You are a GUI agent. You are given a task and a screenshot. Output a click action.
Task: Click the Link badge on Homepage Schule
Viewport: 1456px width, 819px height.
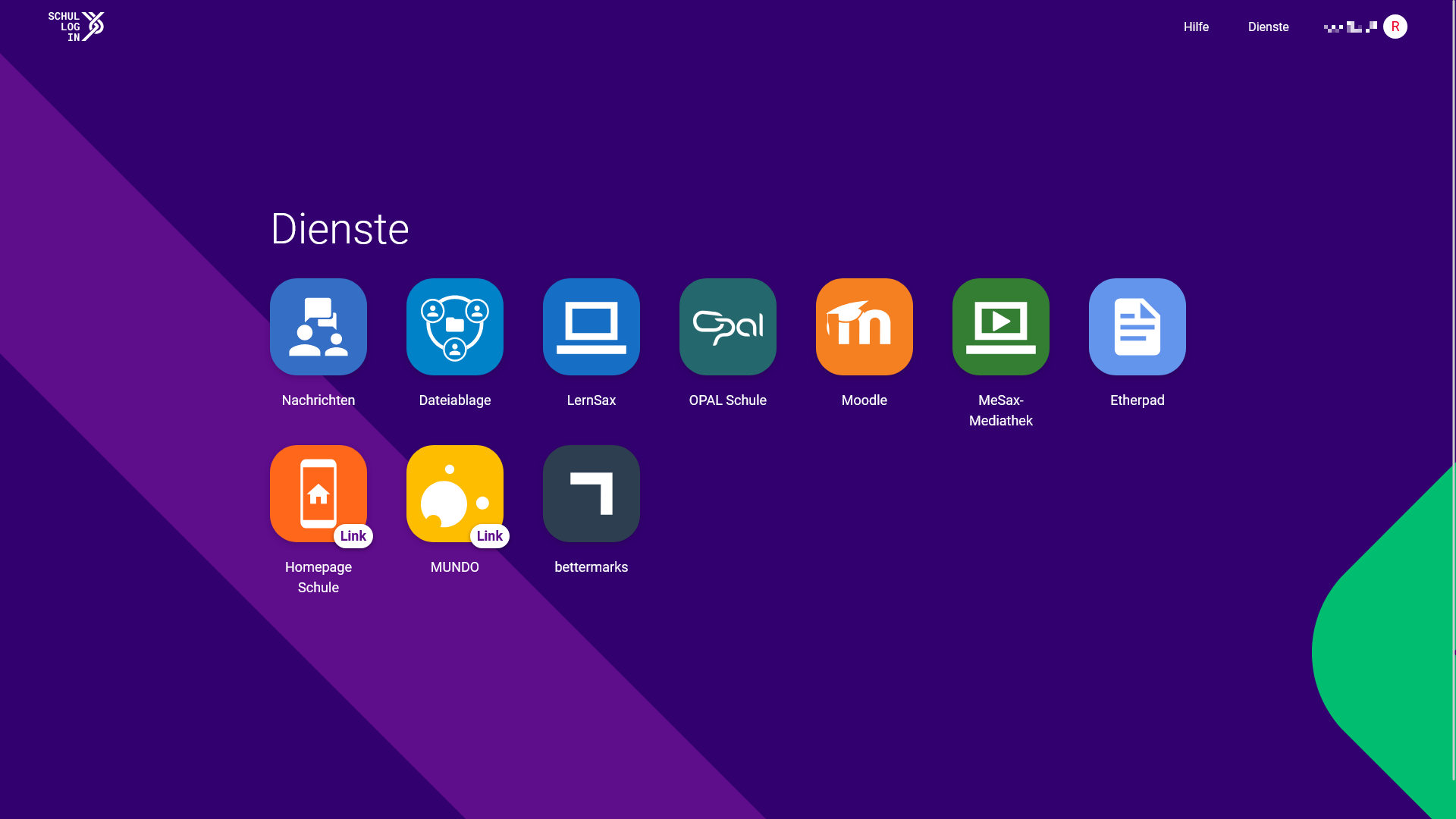point(353,536)
